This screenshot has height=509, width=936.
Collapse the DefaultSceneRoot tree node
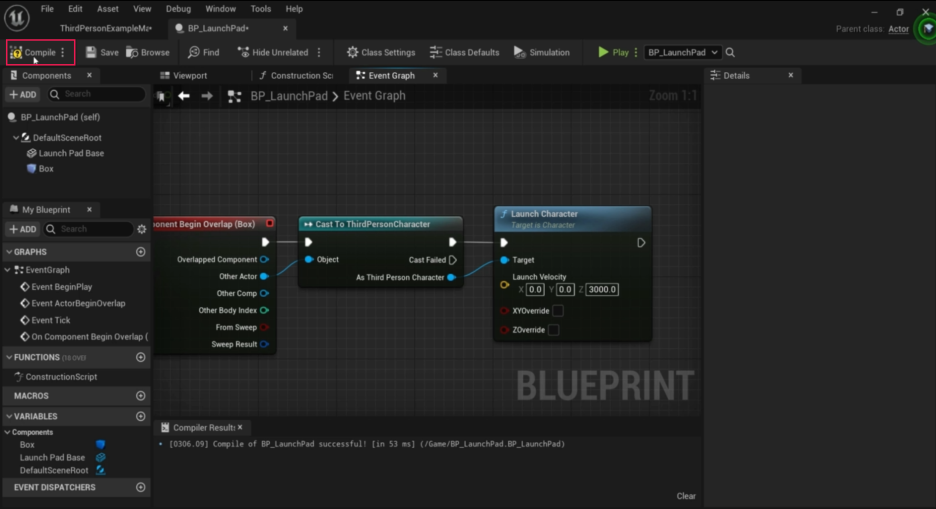pyautogui.click(x=16, y=137)
